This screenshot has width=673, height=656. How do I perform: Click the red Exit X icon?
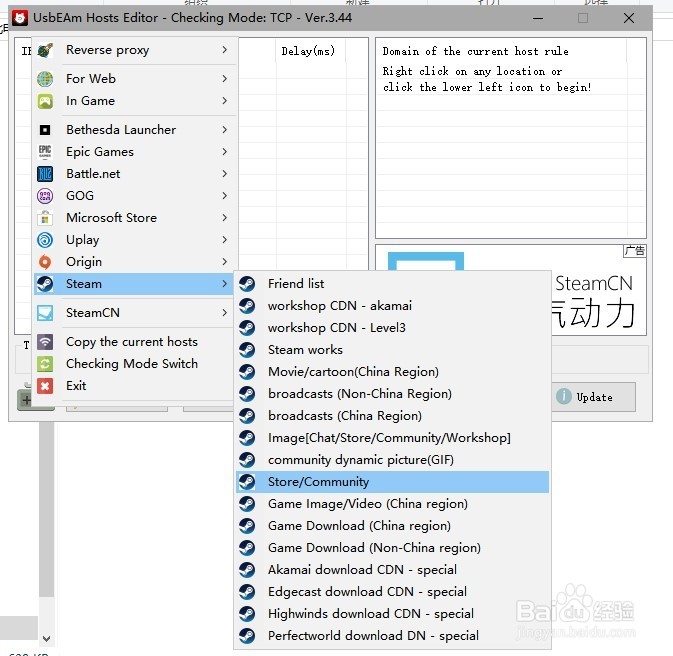coord(45,386)
